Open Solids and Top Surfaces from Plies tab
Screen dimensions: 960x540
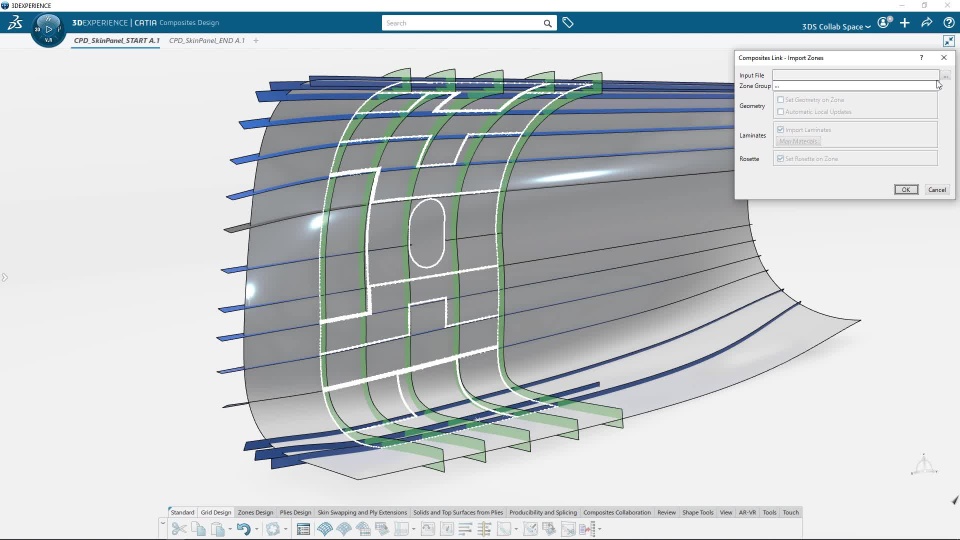[x=458, y=512]
